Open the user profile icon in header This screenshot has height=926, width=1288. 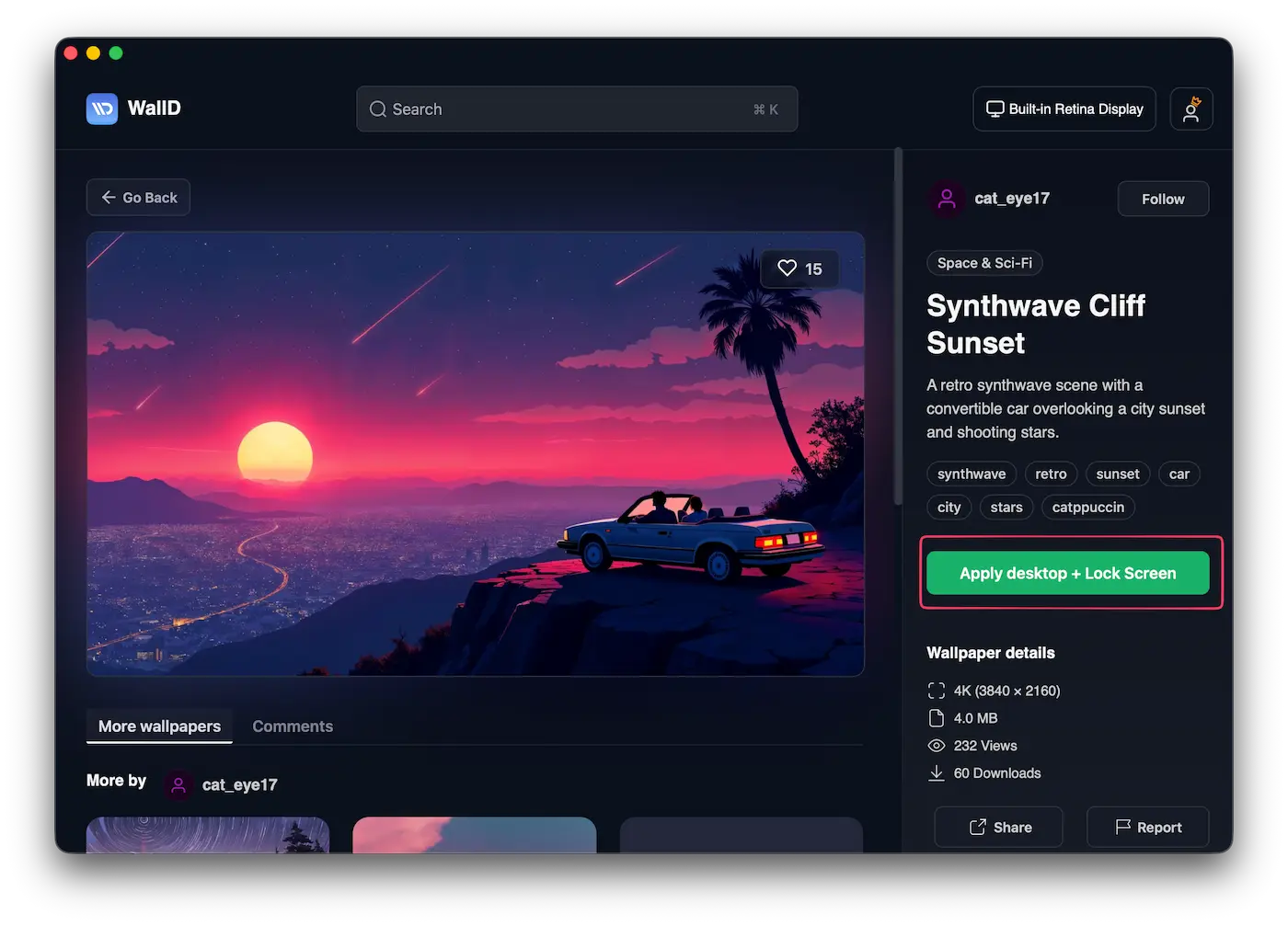click(1190, 109)
